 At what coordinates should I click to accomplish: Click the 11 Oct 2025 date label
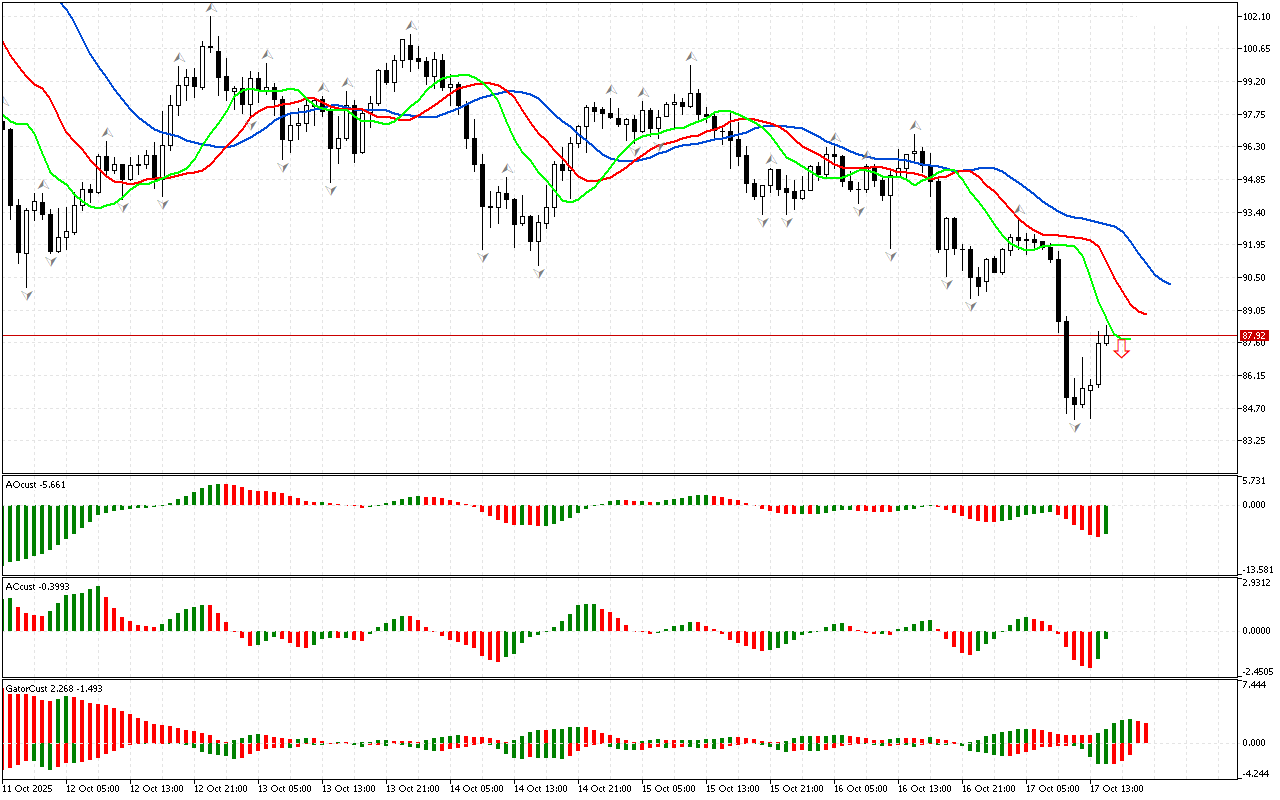[x=30, y=788]
